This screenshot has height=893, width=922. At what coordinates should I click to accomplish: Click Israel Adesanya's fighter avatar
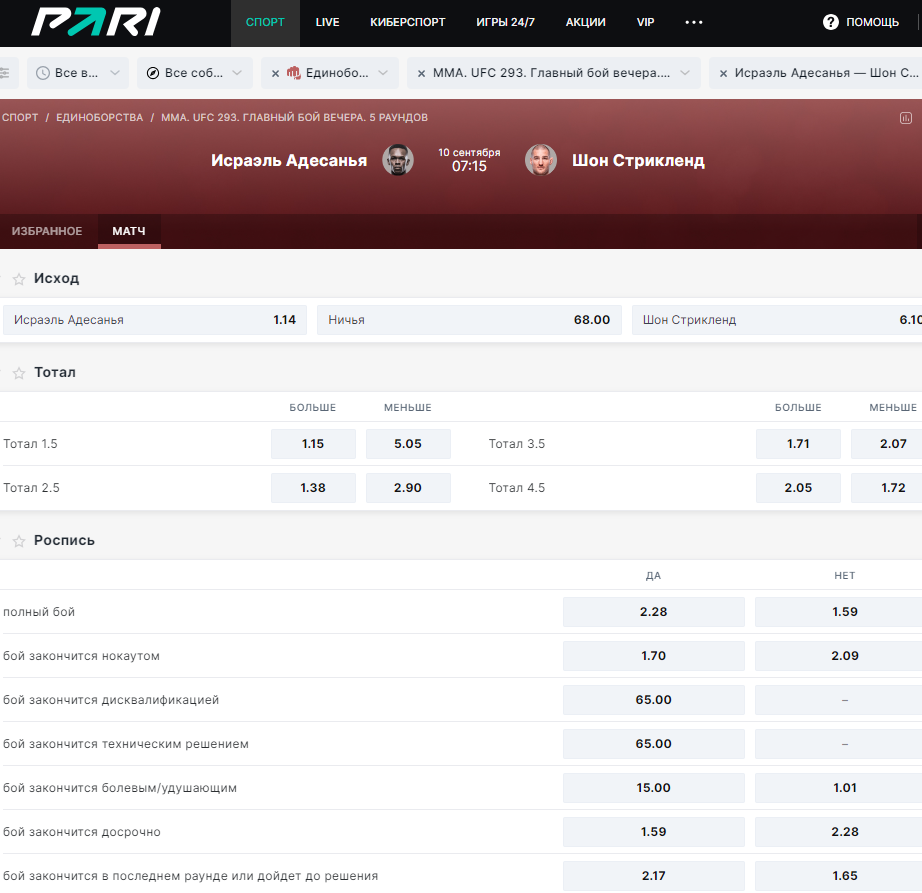(x=398, y=160)
